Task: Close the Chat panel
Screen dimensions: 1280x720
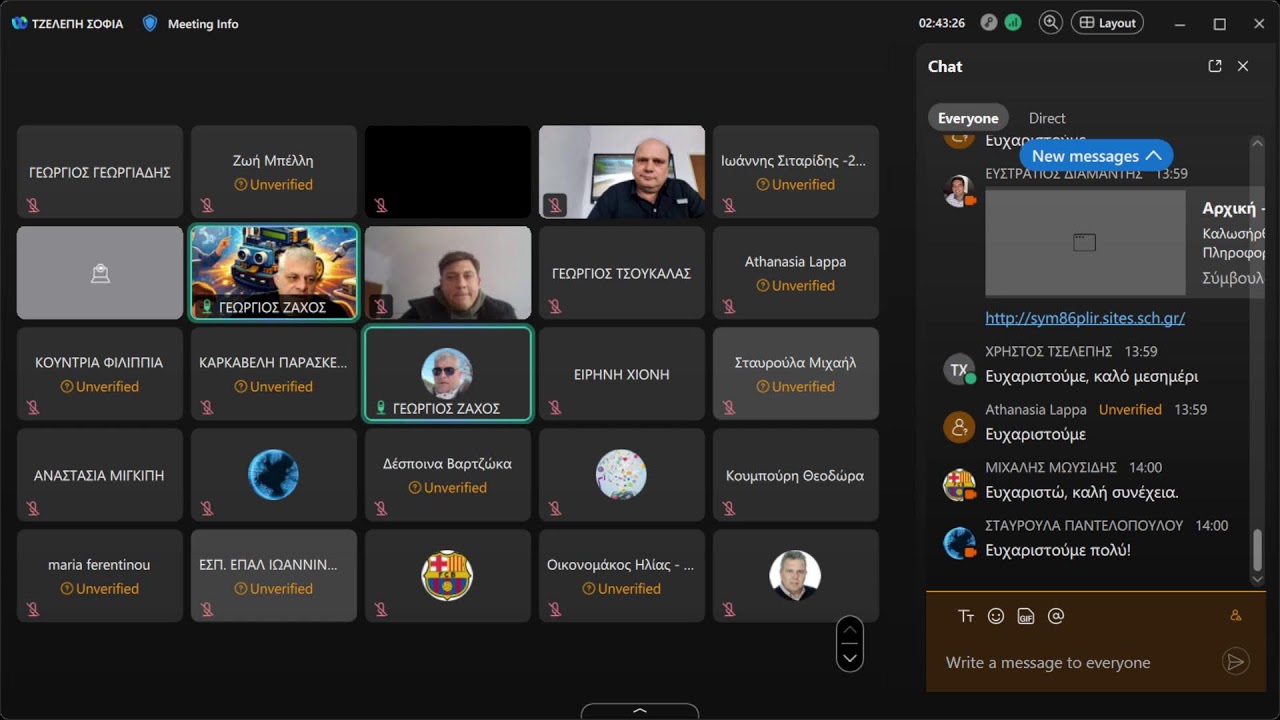Action: click(1243, 66)
